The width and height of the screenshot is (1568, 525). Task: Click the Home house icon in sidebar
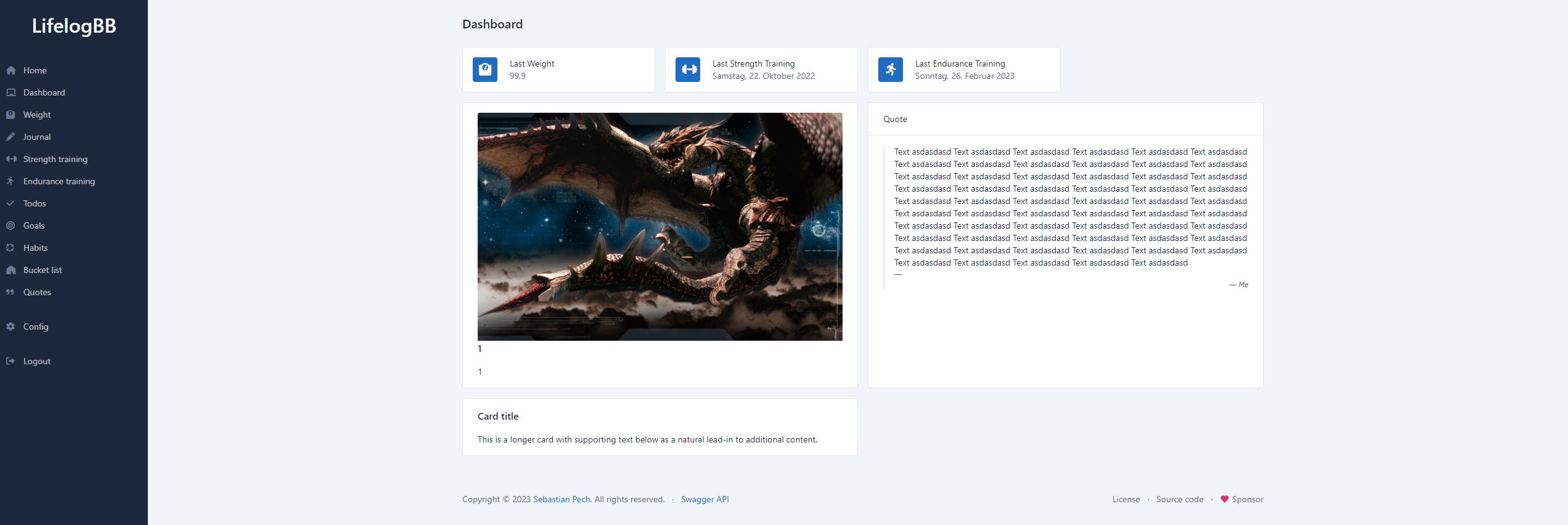10,70
